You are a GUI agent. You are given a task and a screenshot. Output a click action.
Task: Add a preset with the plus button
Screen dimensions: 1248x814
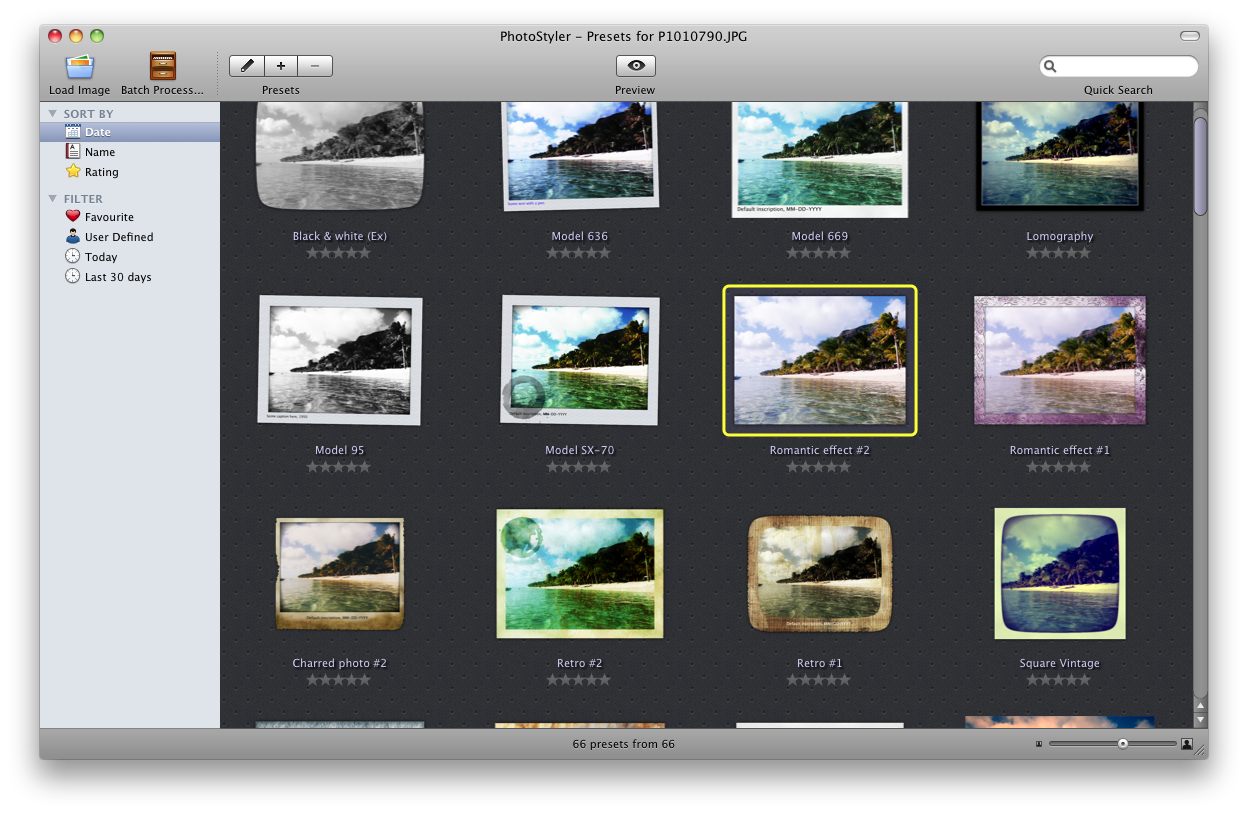281,66
